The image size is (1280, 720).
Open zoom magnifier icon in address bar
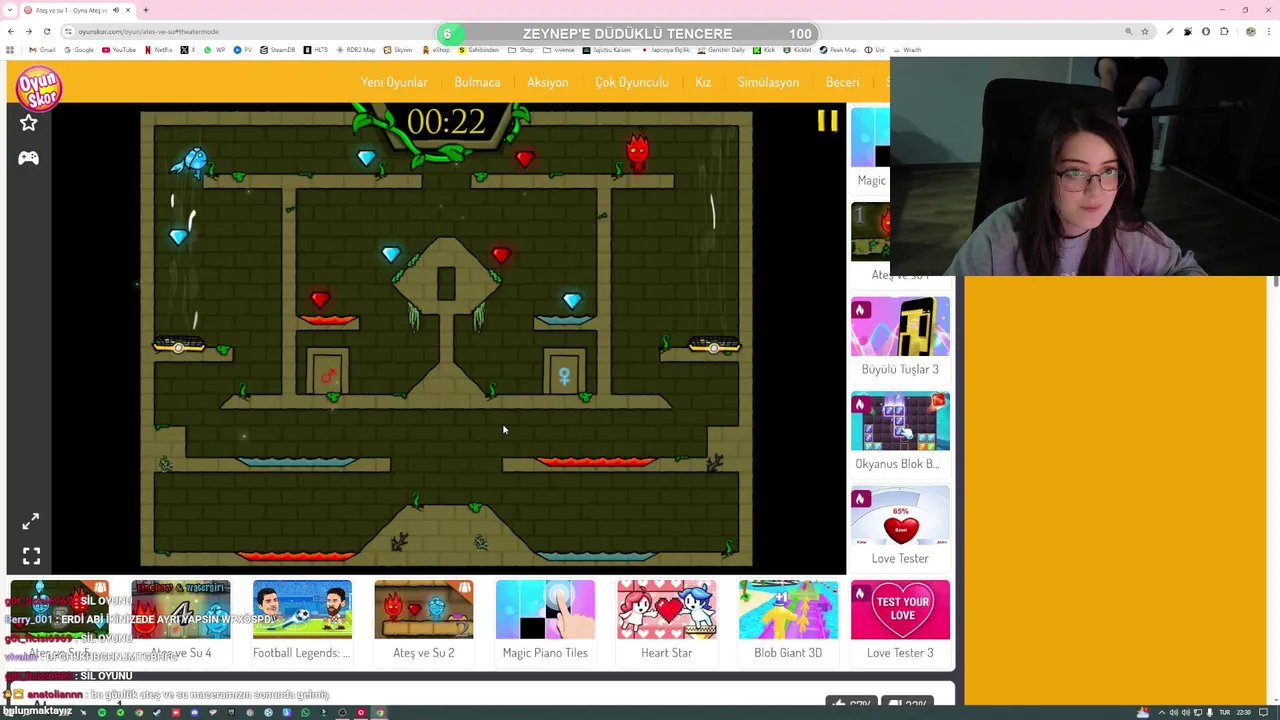coord(1129,31)
